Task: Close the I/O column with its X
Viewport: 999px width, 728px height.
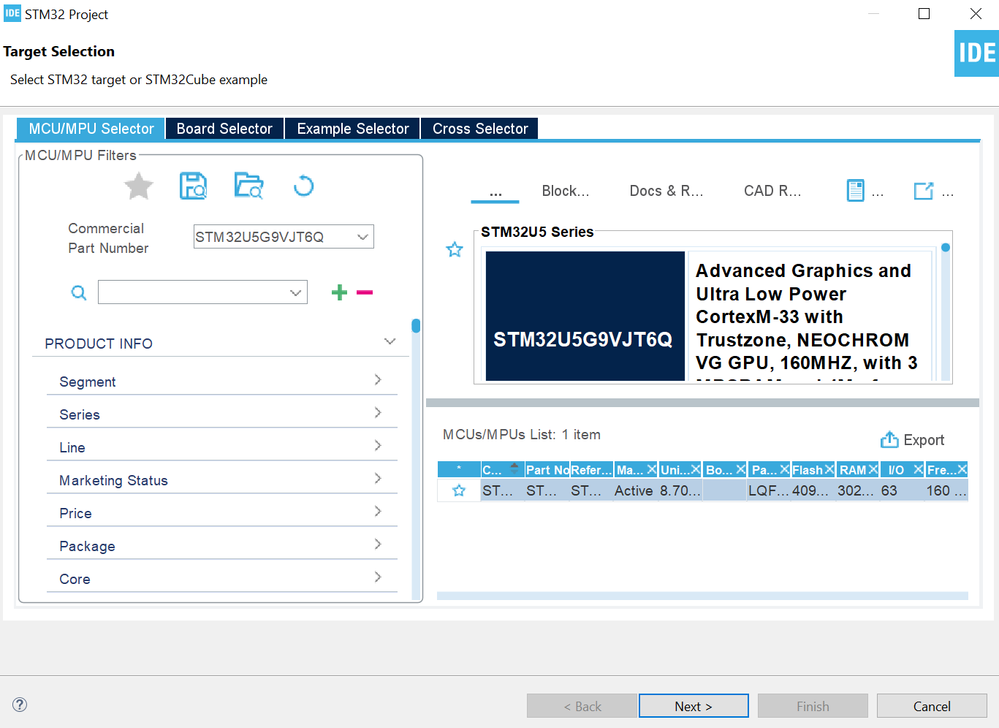Action: (x=918, y=469)
